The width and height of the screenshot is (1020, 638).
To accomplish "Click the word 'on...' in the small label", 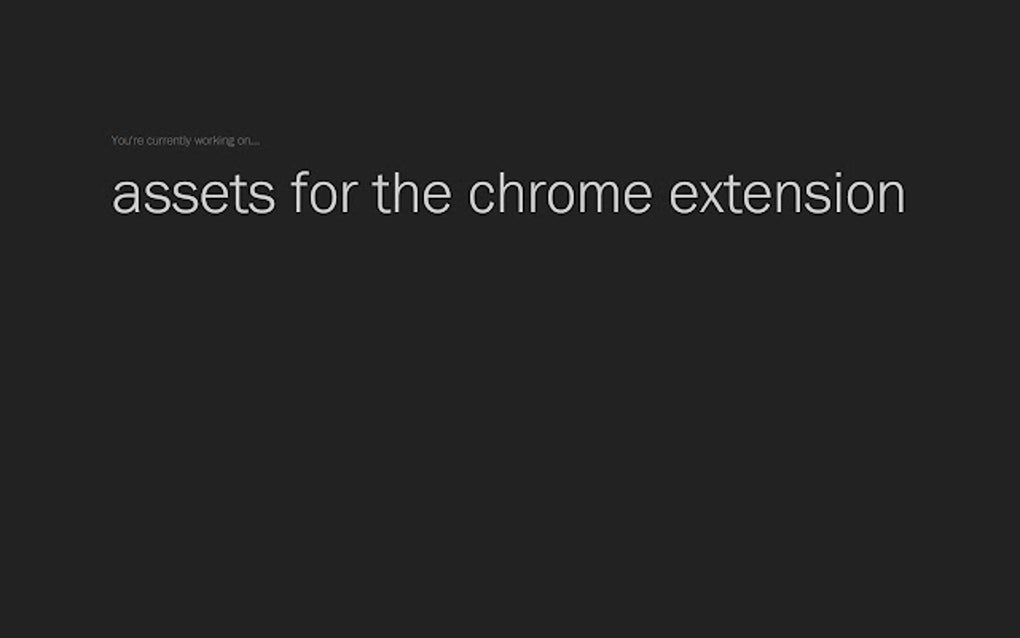I will point(248,141).
